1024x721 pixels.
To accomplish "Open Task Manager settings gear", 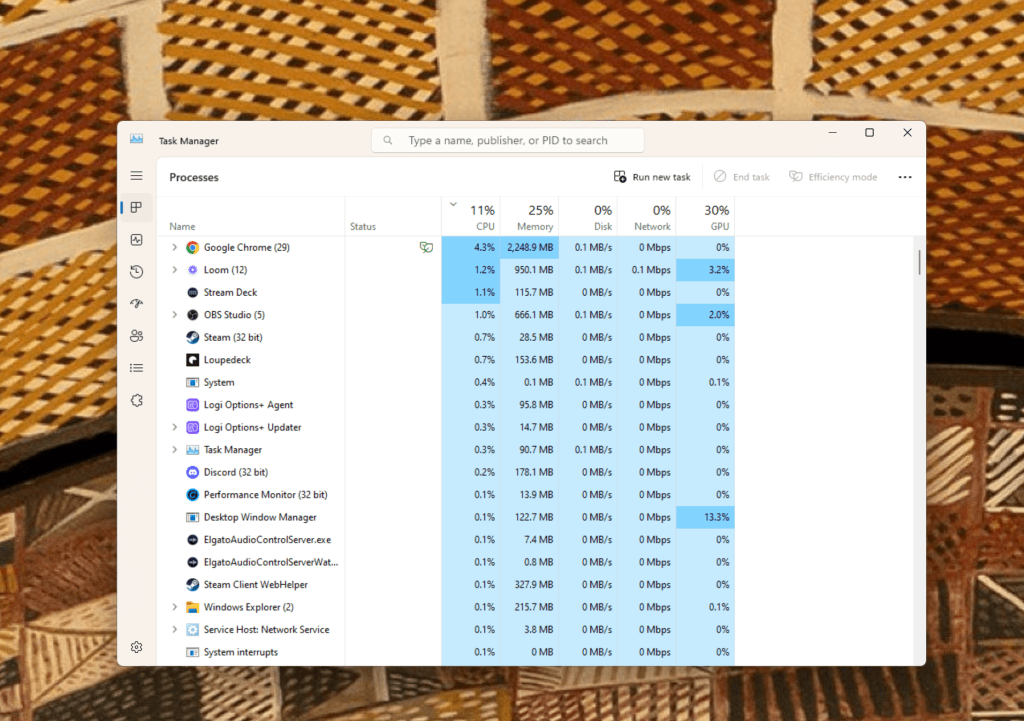I will point(136,647).
